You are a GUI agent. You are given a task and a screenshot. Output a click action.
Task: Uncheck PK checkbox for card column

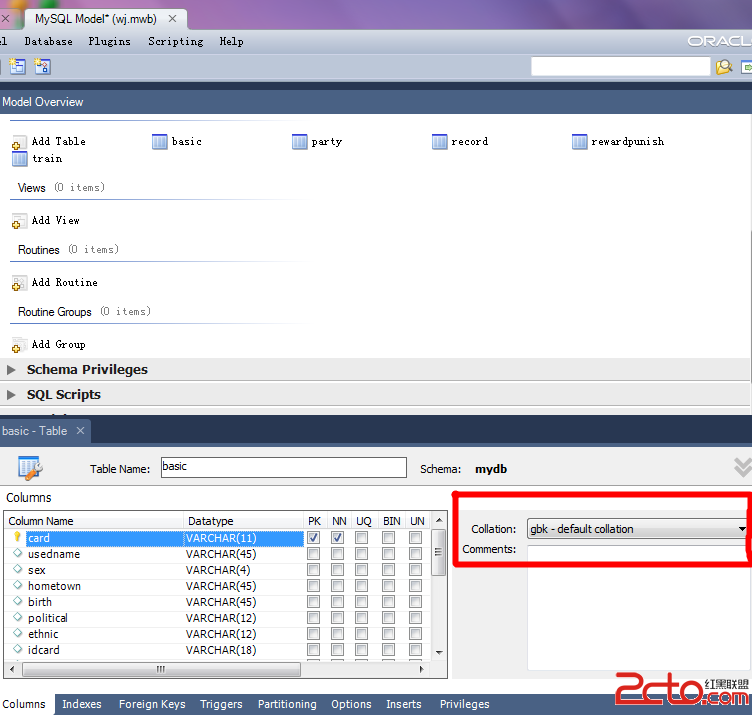[x=314, y=538]
